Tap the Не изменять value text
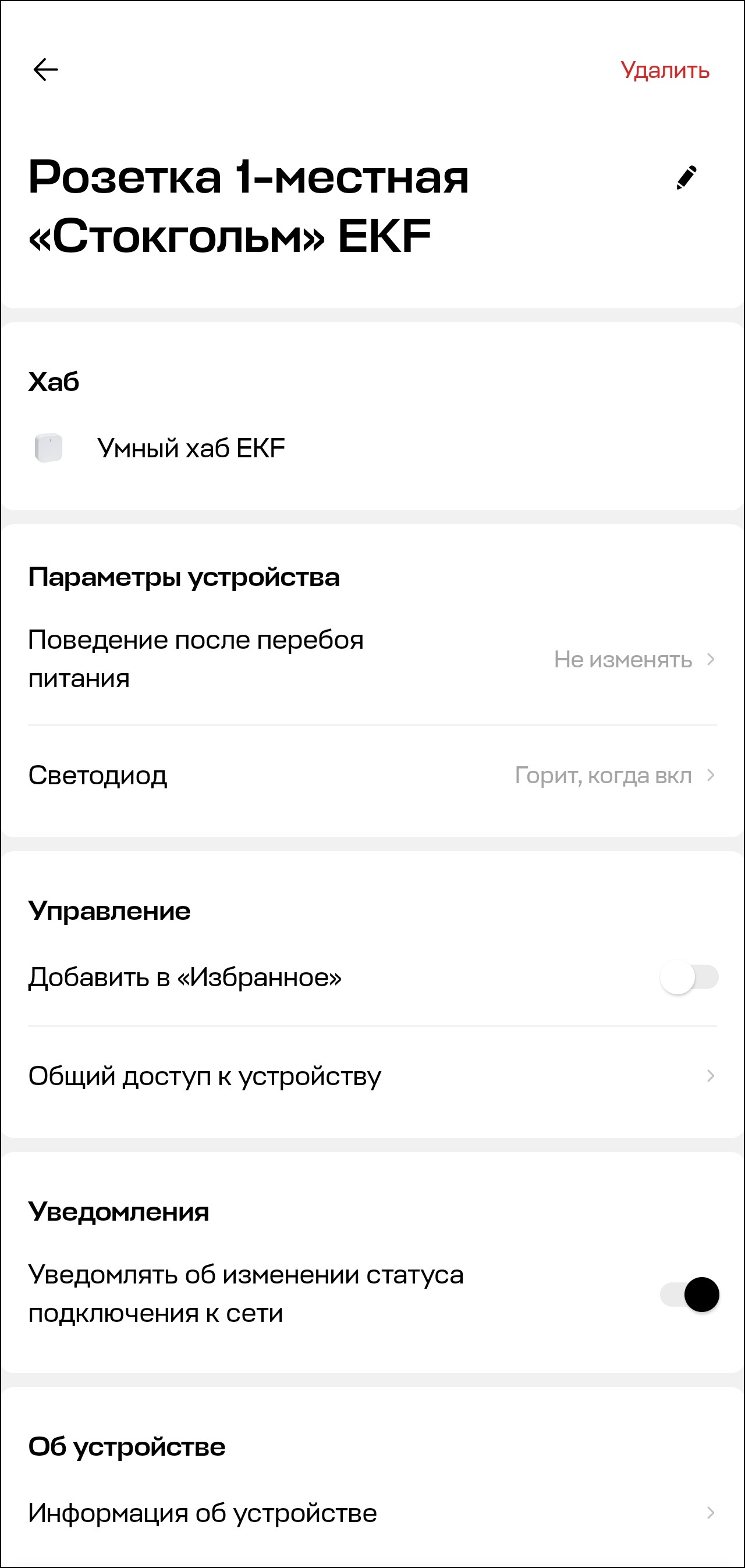The width and height of the screenshot is (745, 1568). point(623,659)
